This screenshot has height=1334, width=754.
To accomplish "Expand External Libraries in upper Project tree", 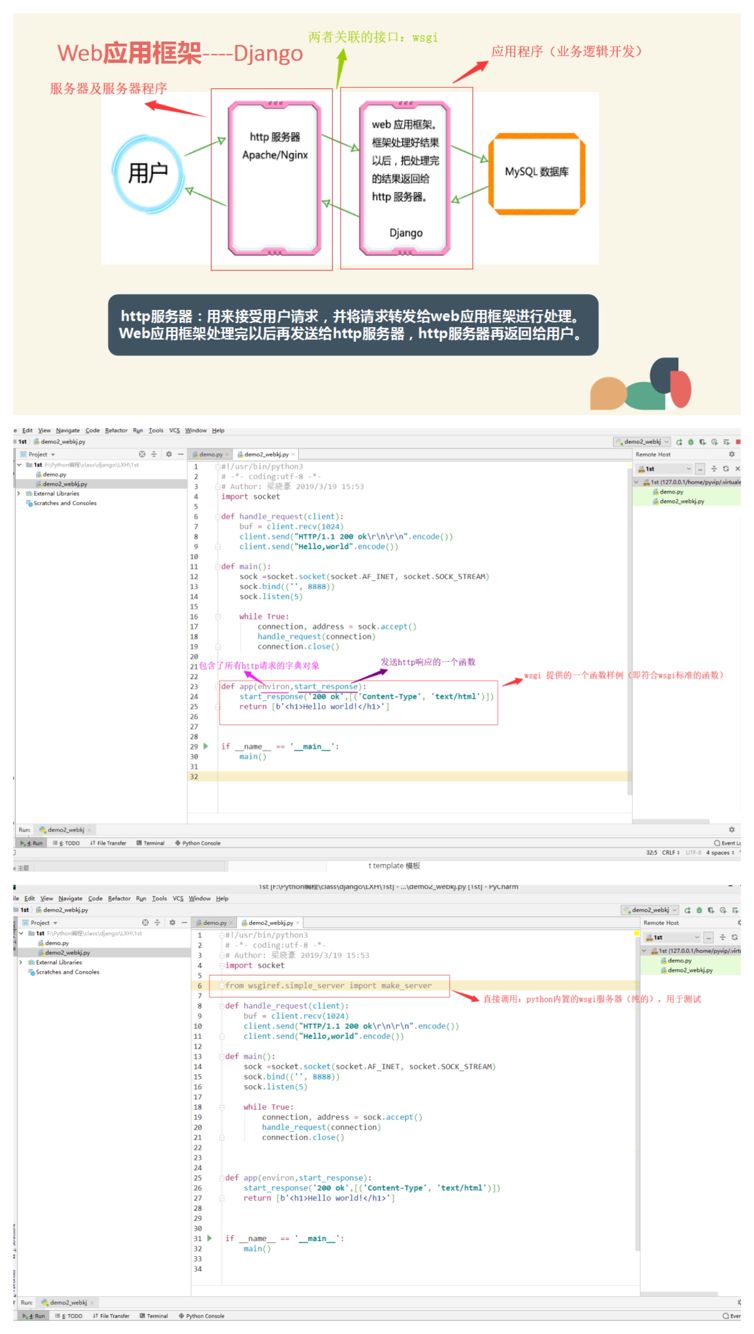I will pos(19,493).
